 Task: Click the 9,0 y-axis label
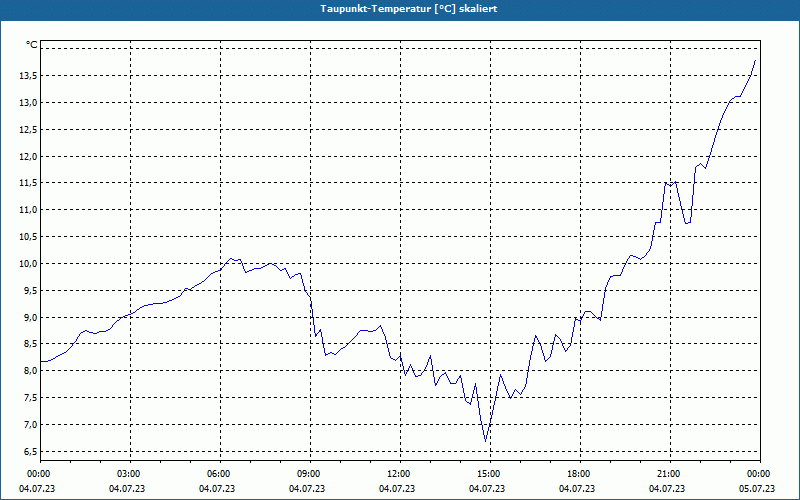(30, 317)
